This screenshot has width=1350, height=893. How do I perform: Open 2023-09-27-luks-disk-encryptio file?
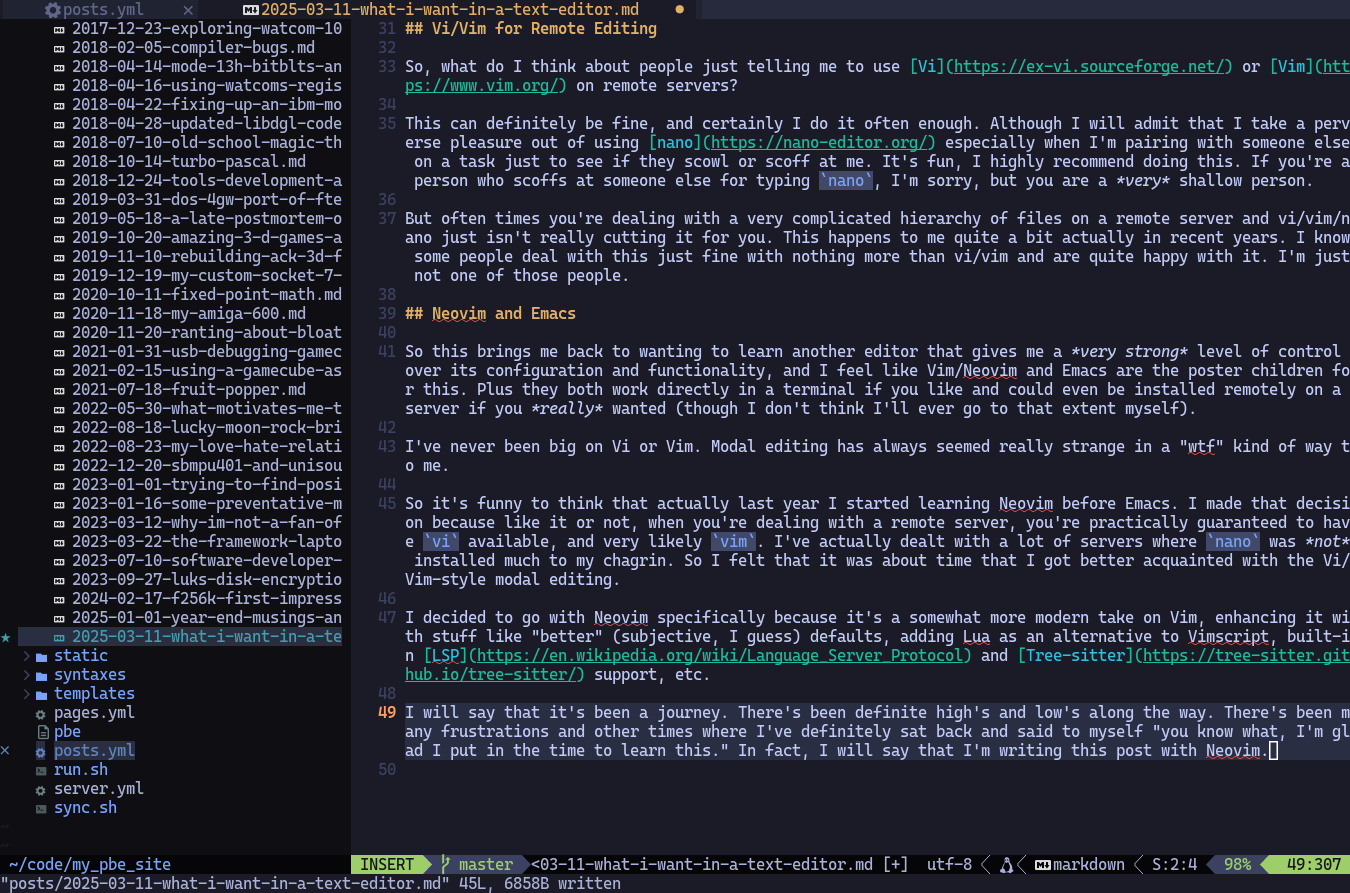pos(207,580)
